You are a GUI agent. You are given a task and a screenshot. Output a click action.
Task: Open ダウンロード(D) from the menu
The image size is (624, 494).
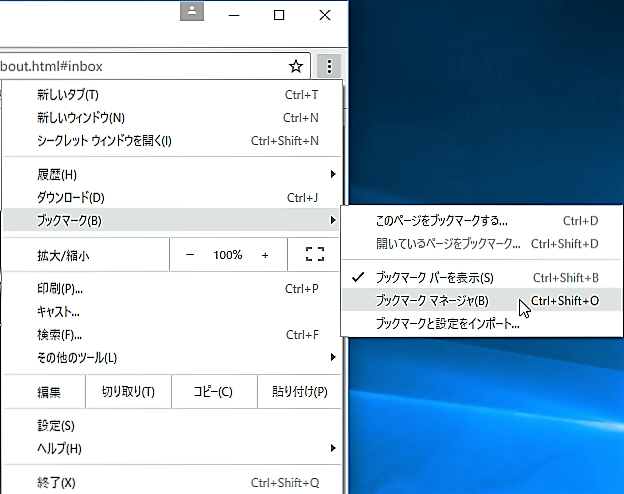pyautogui.click(x=172, y=197)
